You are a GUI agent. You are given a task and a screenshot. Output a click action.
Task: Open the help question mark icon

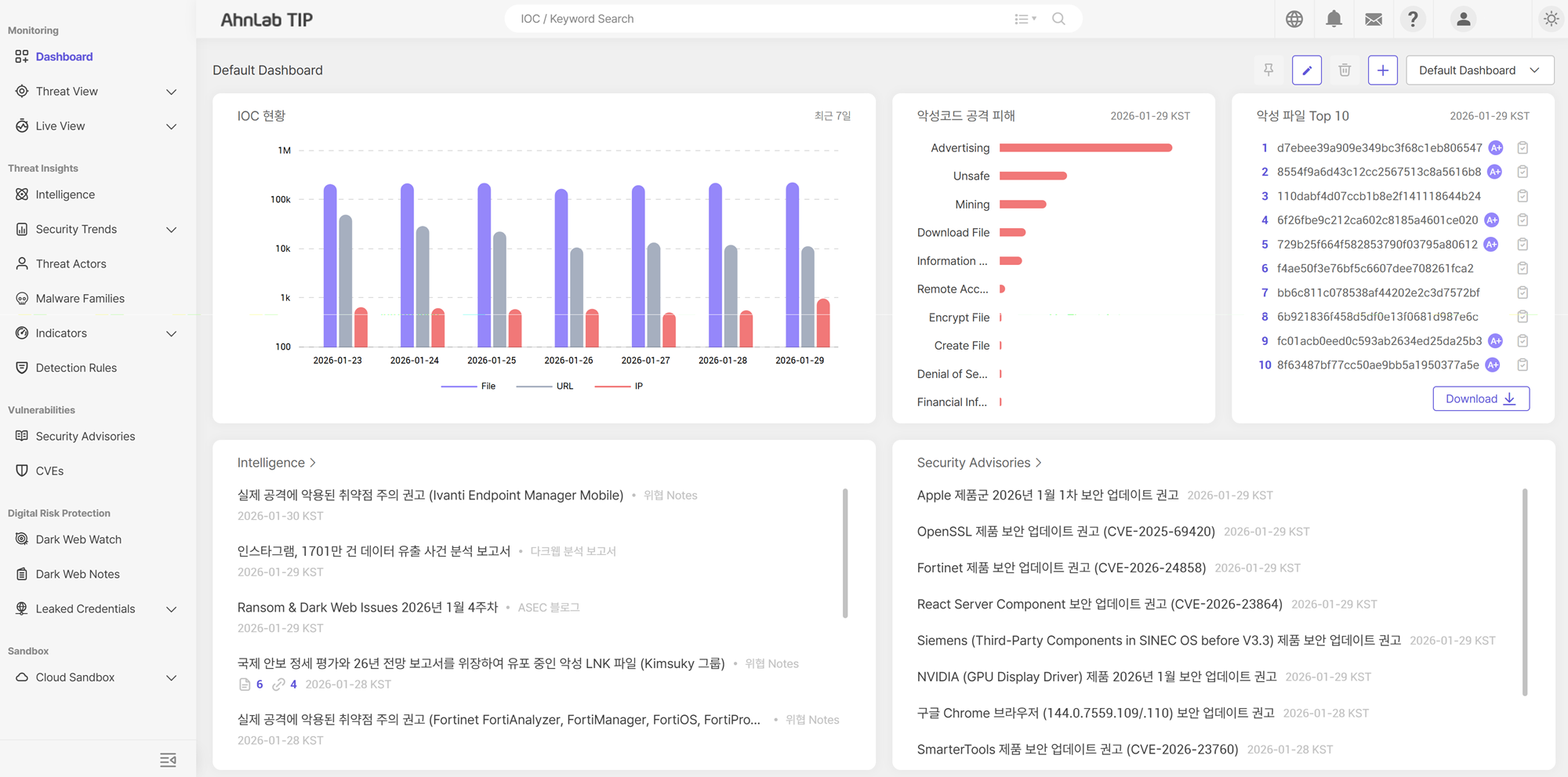tap(1413, 19)
